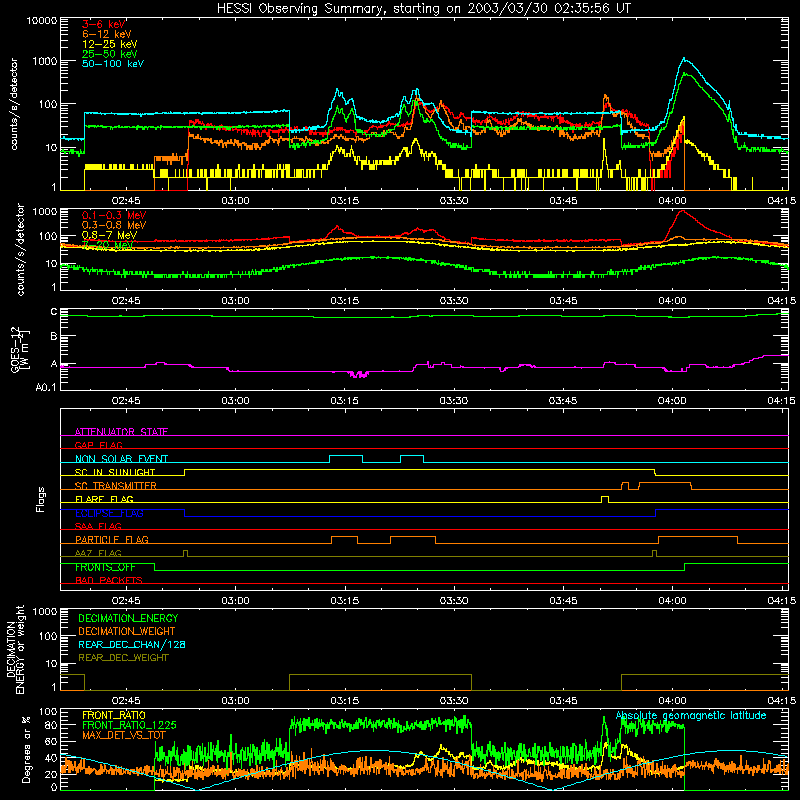The height and width of the screenshot is (800, 800).
Task: Click the HESSI Observing Summary plot title
Action: (423, 8)
